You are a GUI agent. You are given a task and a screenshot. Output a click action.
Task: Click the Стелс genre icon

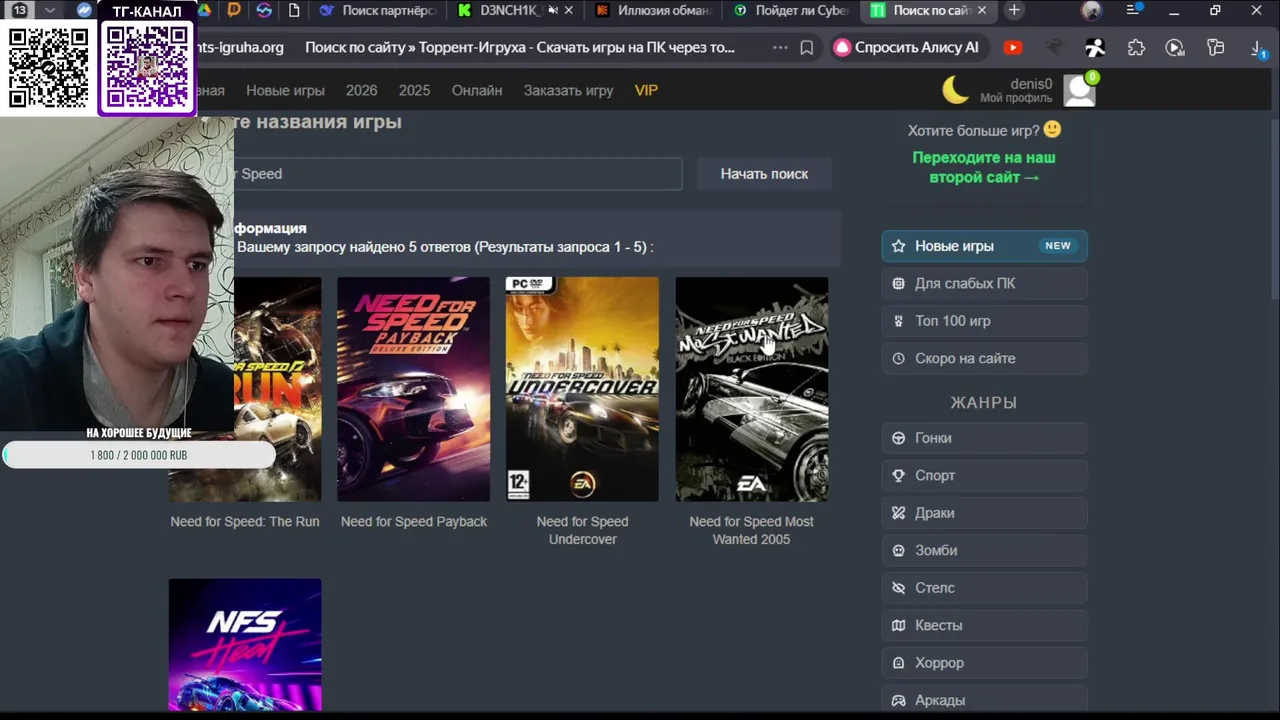pos(898,588)
